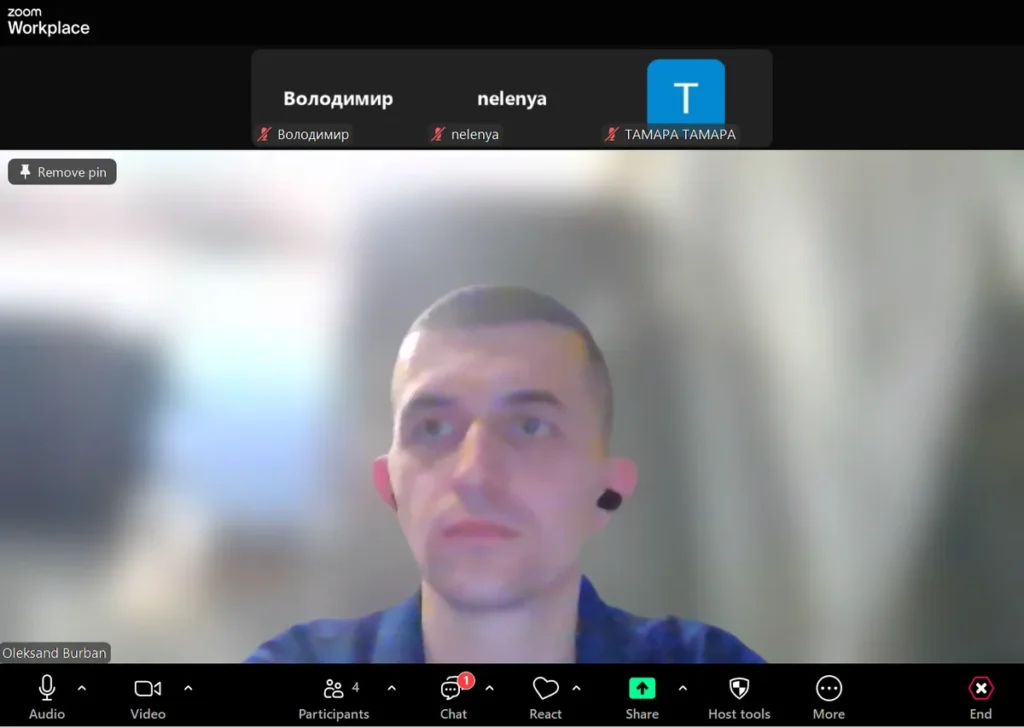Open Host tools shield icon
The image size is (1024, 728).
click(739, 688)
